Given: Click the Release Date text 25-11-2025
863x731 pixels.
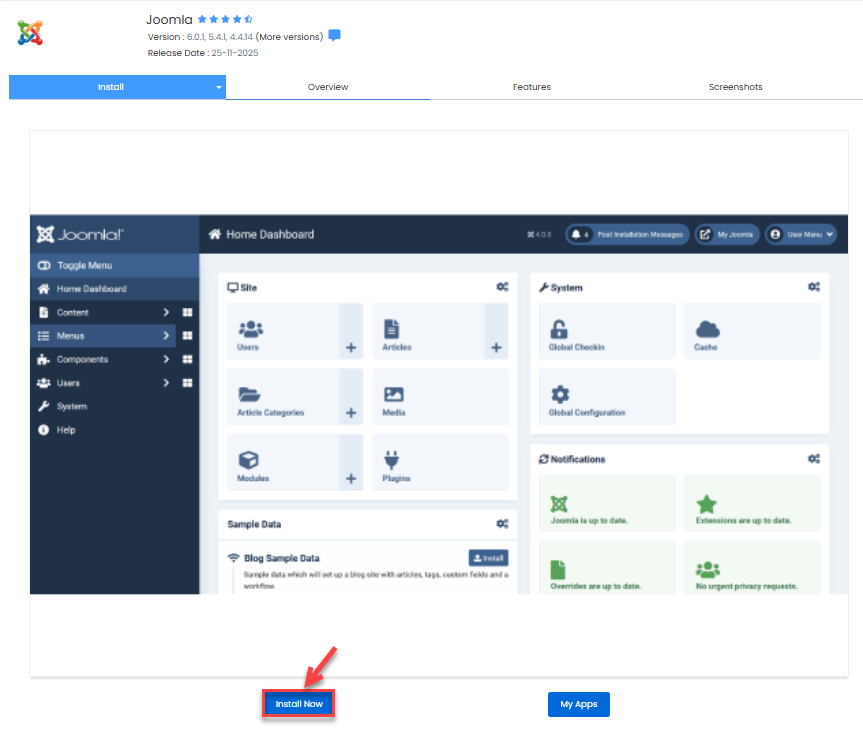Looking at the screenshot, I should [234, 53].
